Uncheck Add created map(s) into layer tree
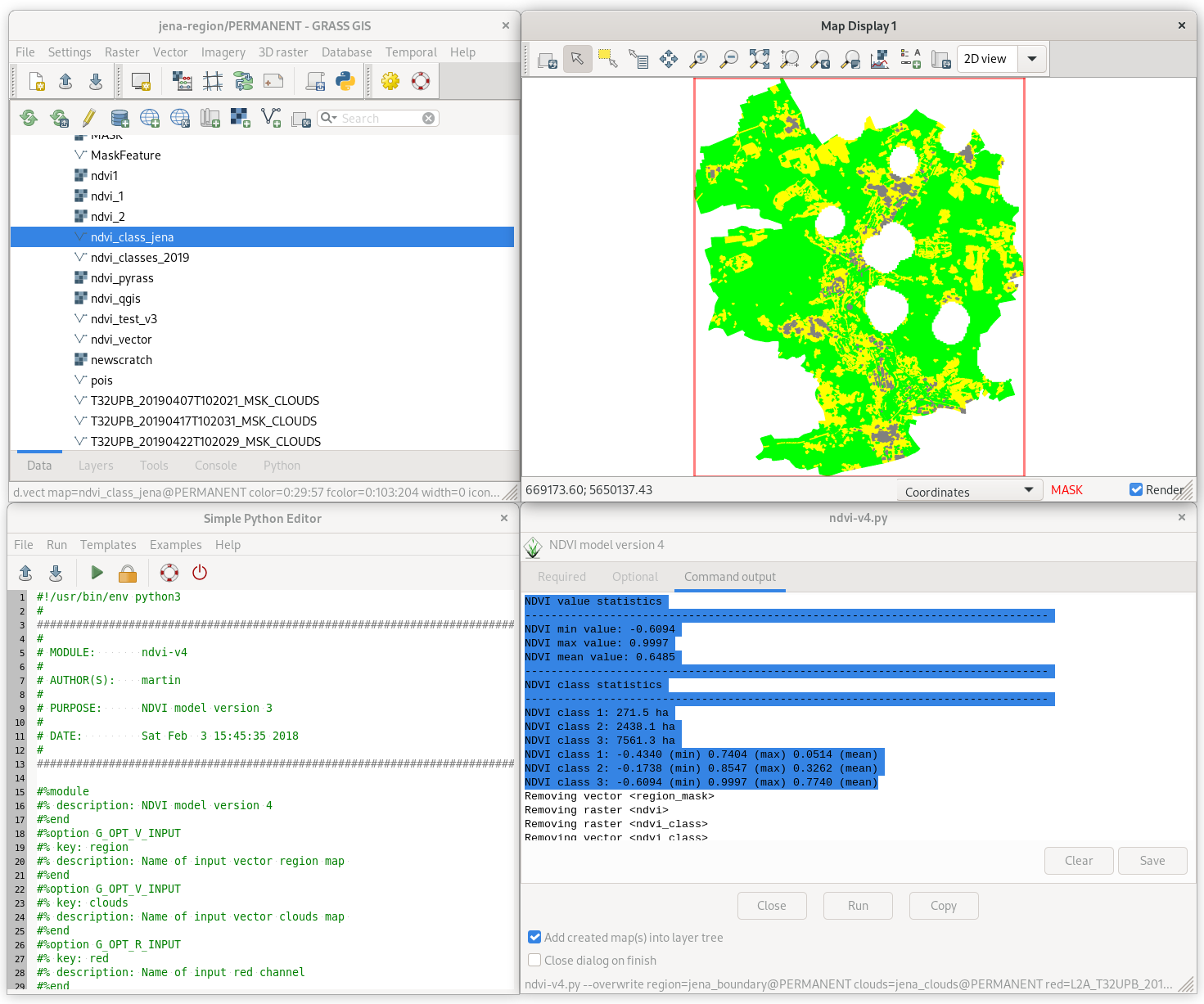The width and height of the screenshot is (1204, 1004). (x=534, y=937)
